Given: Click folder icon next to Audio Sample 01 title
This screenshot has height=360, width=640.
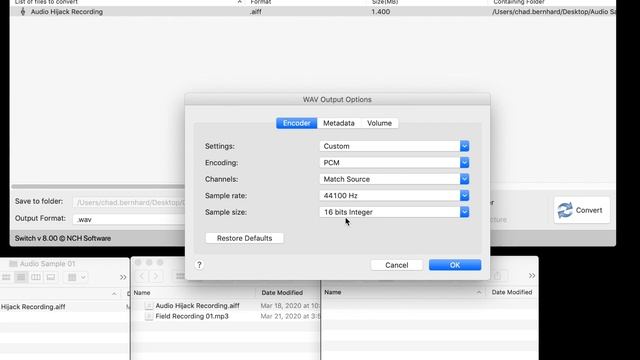Looking at the screenshot, I should coord(13,264).
